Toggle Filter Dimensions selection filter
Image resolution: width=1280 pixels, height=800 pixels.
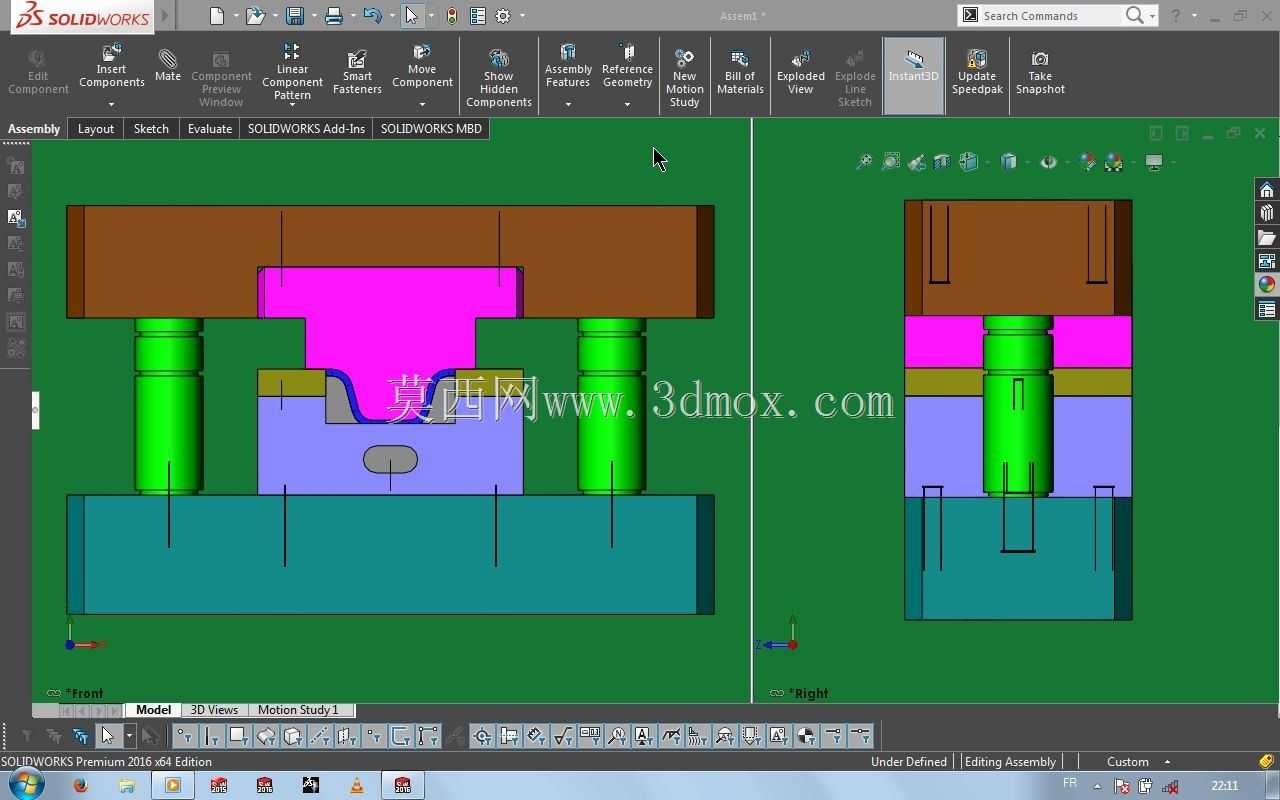tap(536, 736)
